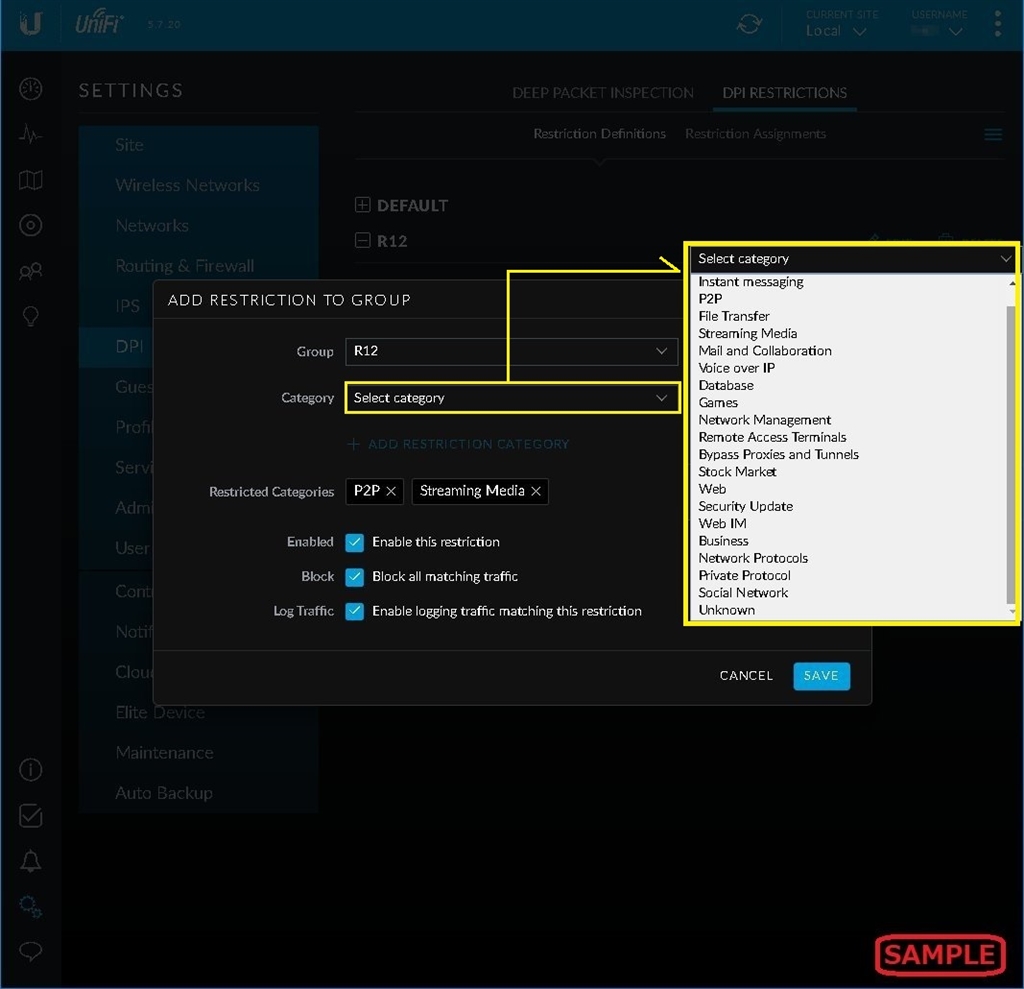The width and height of the screenshot is (1024, 989).
Task: Select Bypass Proxies and Tunnels category
Action: point(778,455)
